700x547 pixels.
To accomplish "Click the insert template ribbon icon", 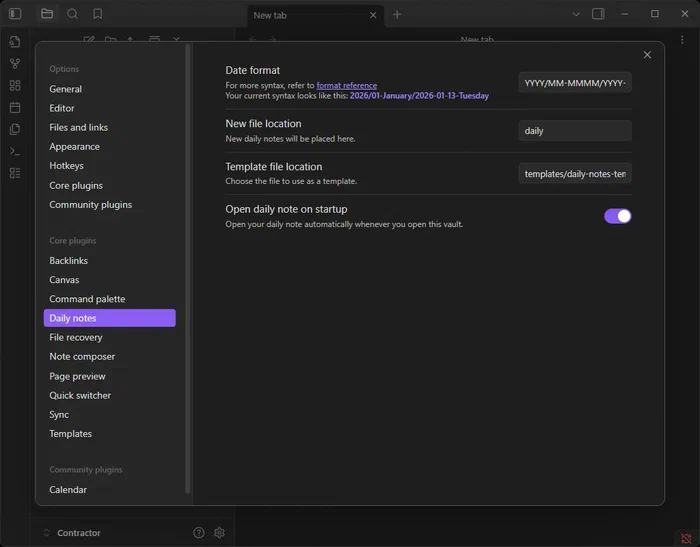I will (15, 129).
